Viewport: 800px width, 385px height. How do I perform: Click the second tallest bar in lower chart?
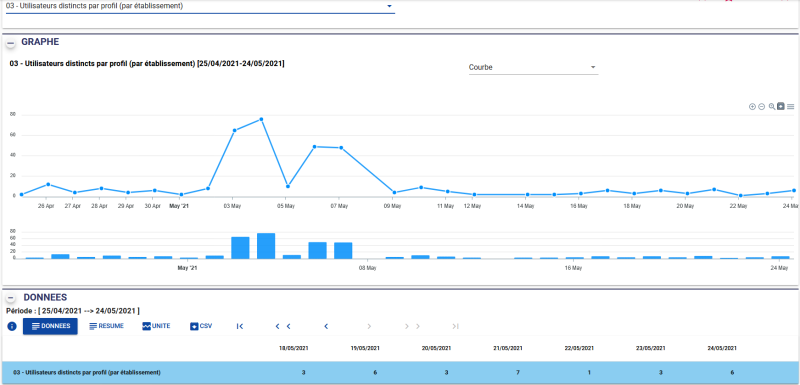pyautogui.click(x=240, y=248)
